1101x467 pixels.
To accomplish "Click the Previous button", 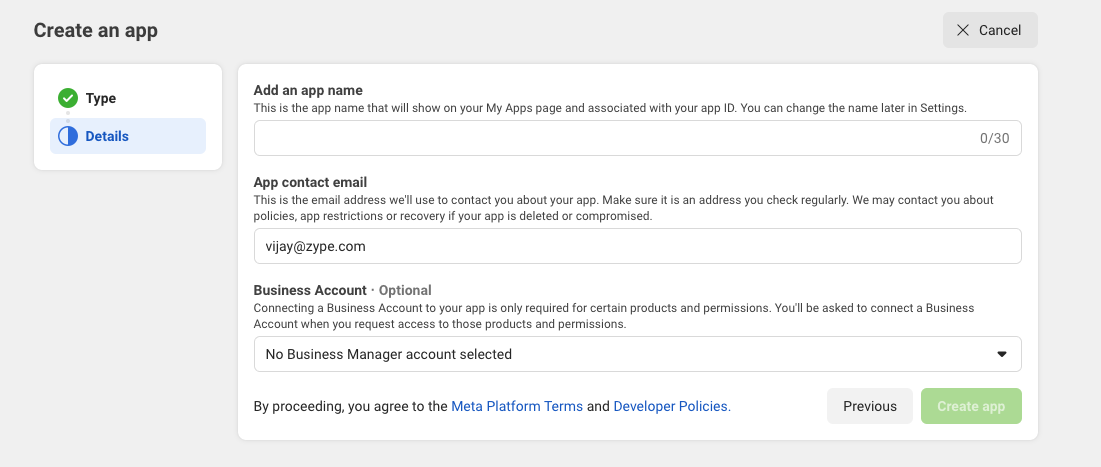I will tap(870, 406).
